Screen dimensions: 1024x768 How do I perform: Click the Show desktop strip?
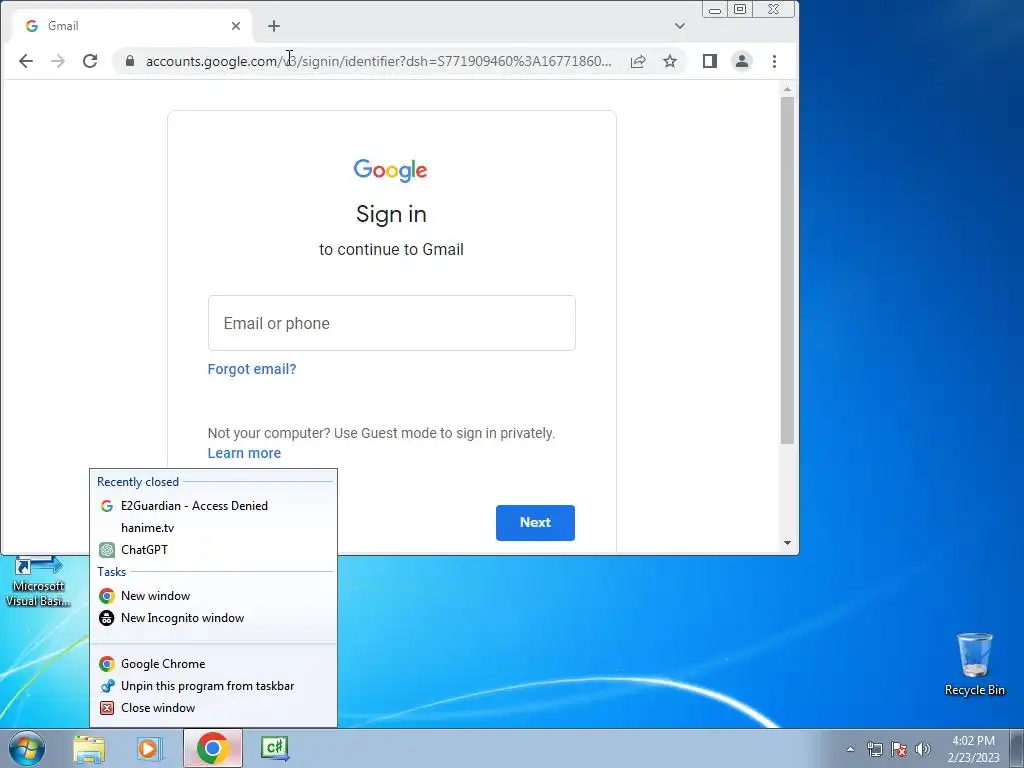coord(1017,749)
